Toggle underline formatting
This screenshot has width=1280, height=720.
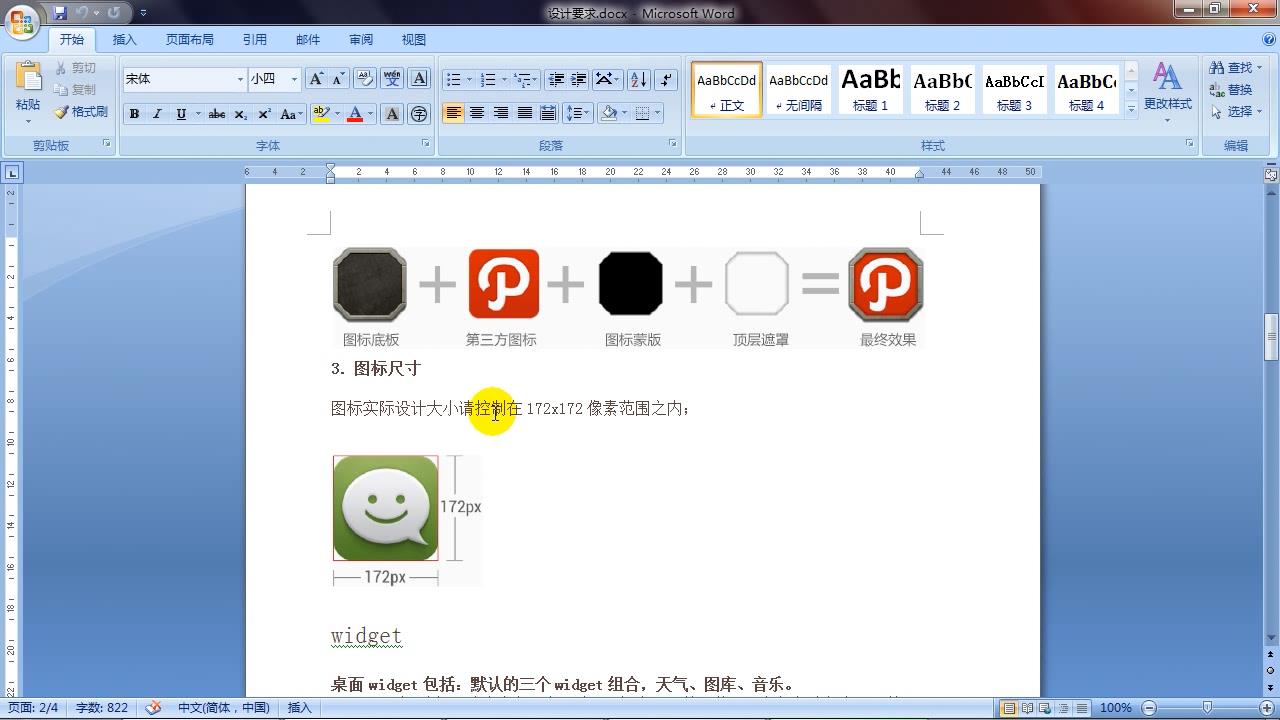tap(181, 114)
